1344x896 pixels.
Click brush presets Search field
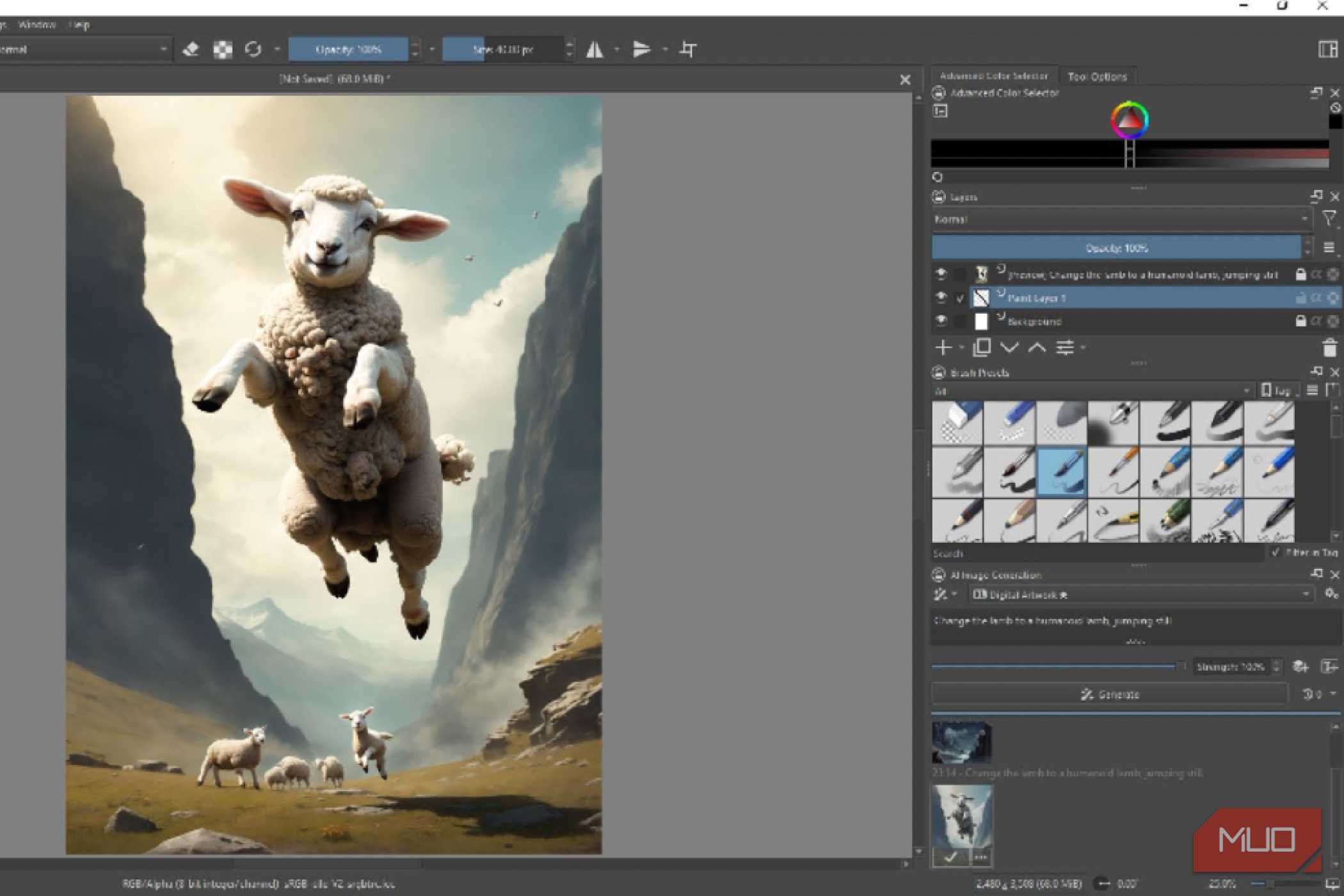(x=1097, y=553)
